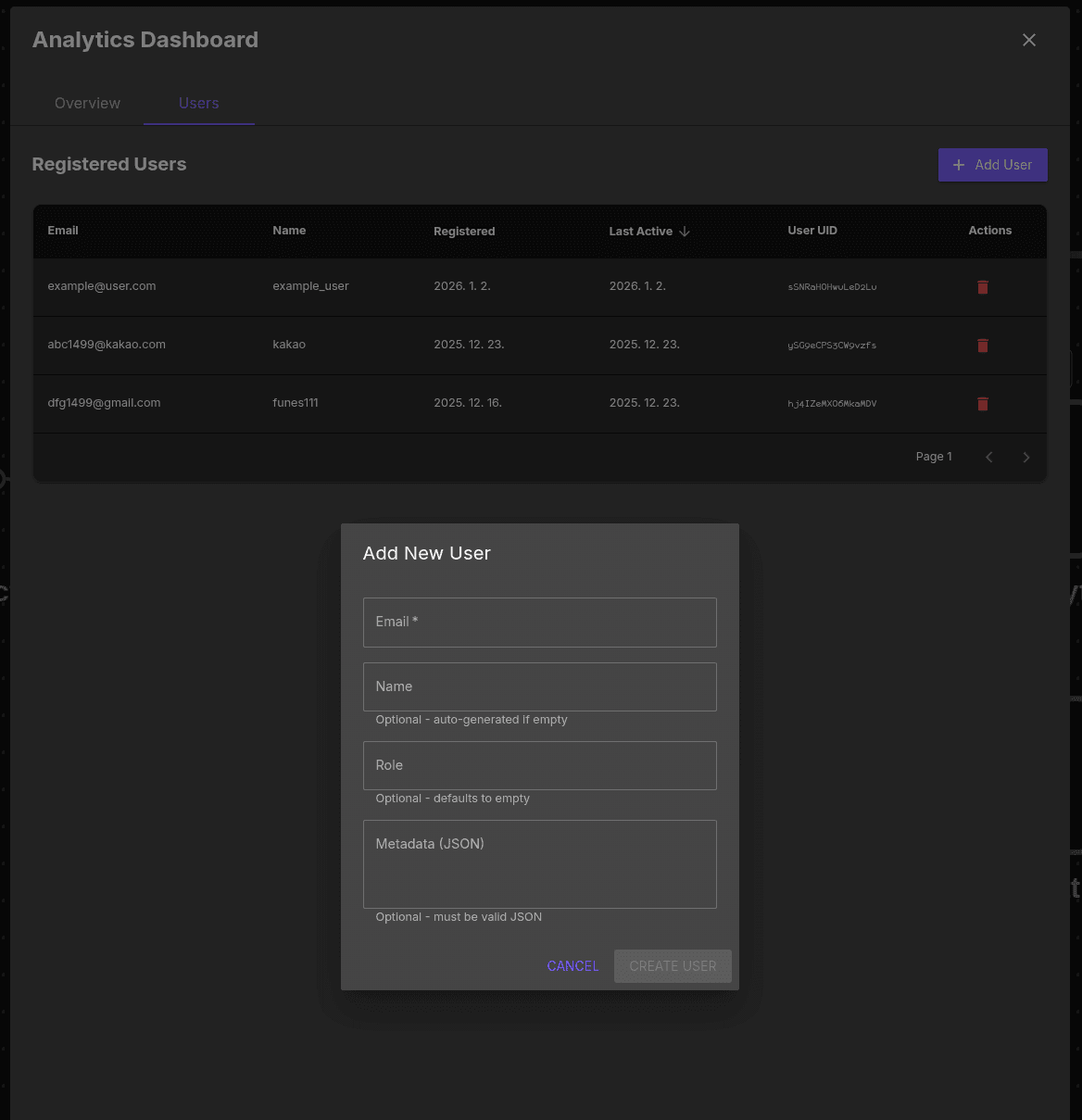Viewport: 1082px width, 1120px height.
Task: Click the Name input field
Action: click(x=540, y=686)
